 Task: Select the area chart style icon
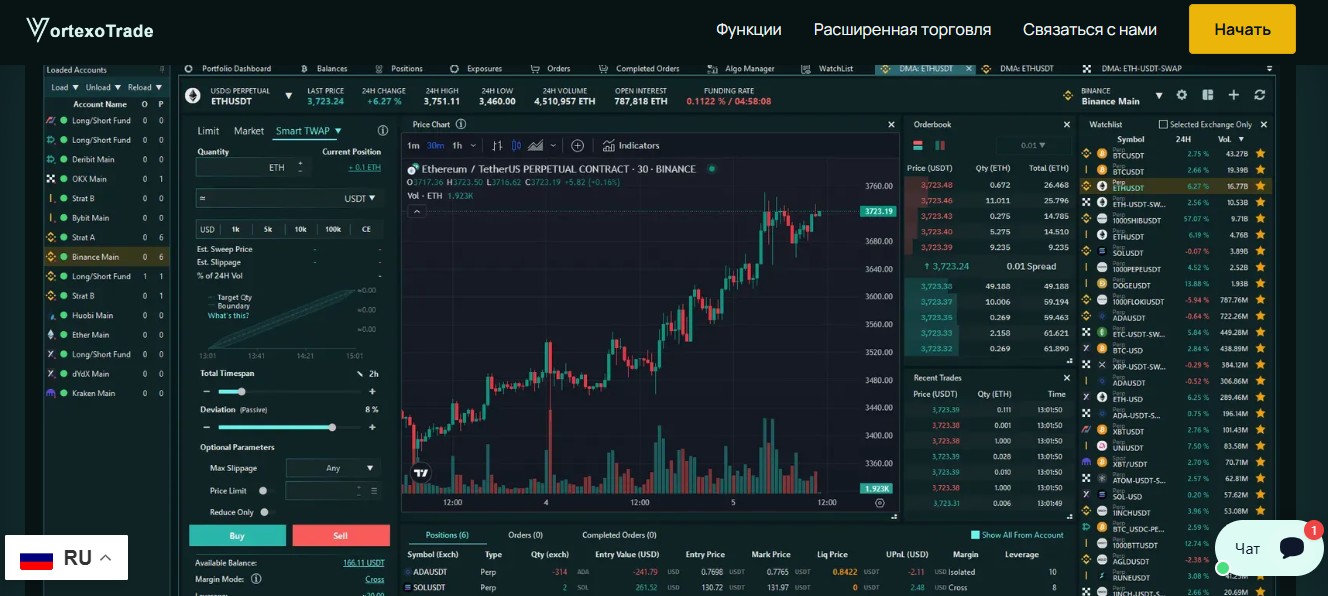pyautogui.click(x=536, y=145)
